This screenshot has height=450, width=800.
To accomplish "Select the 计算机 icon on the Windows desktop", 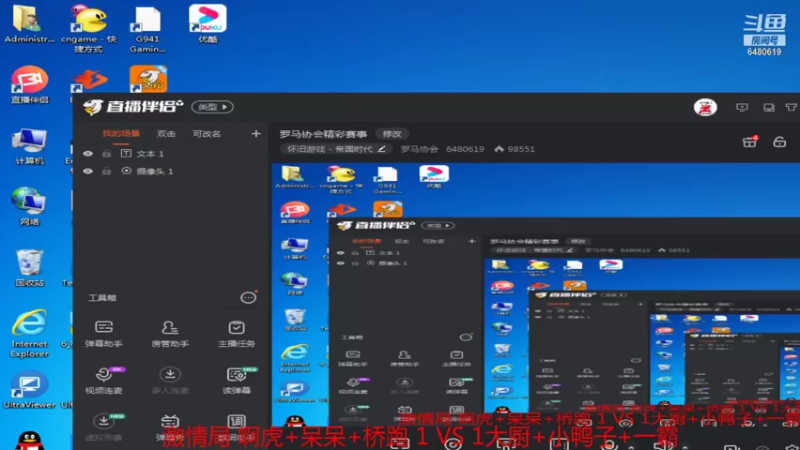I will coord(30,146).
